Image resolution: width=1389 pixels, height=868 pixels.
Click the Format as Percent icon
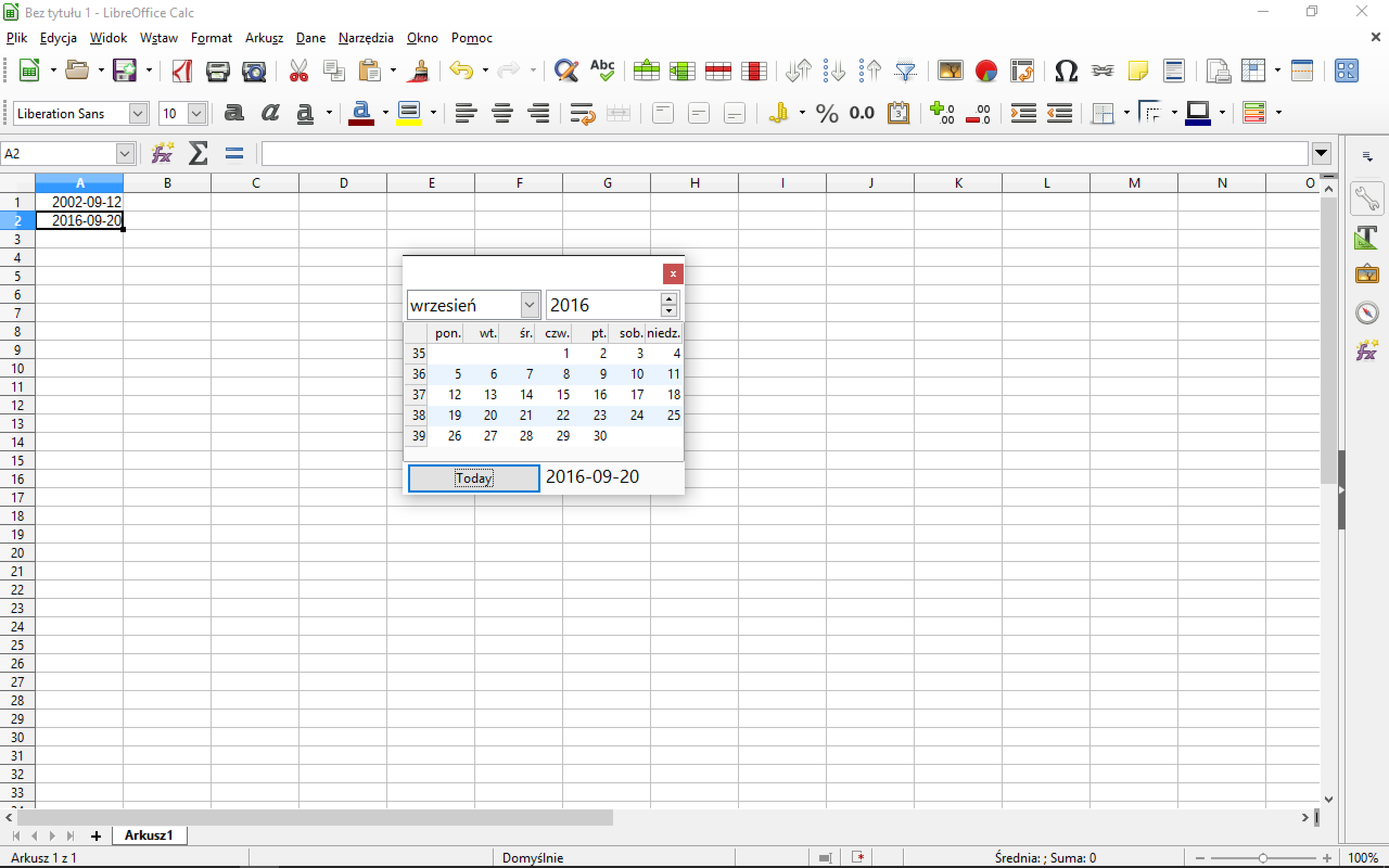pos(826,113)
